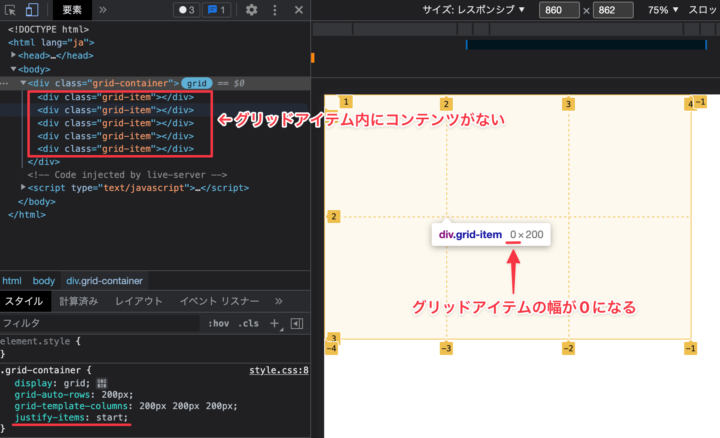Viewport: 720px width, 438px height.
Task: Toggle the :hov element state button
Action: 219,323
